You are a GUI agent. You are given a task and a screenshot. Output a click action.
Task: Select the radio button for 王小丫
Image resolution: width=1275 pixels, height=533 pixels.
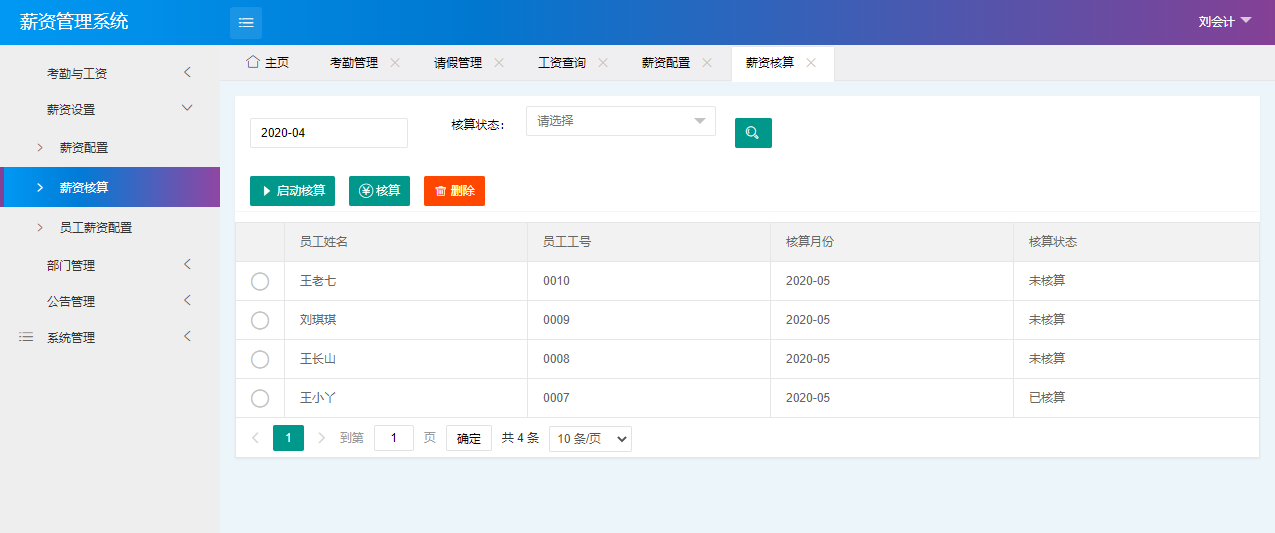(x=260, y=398)
